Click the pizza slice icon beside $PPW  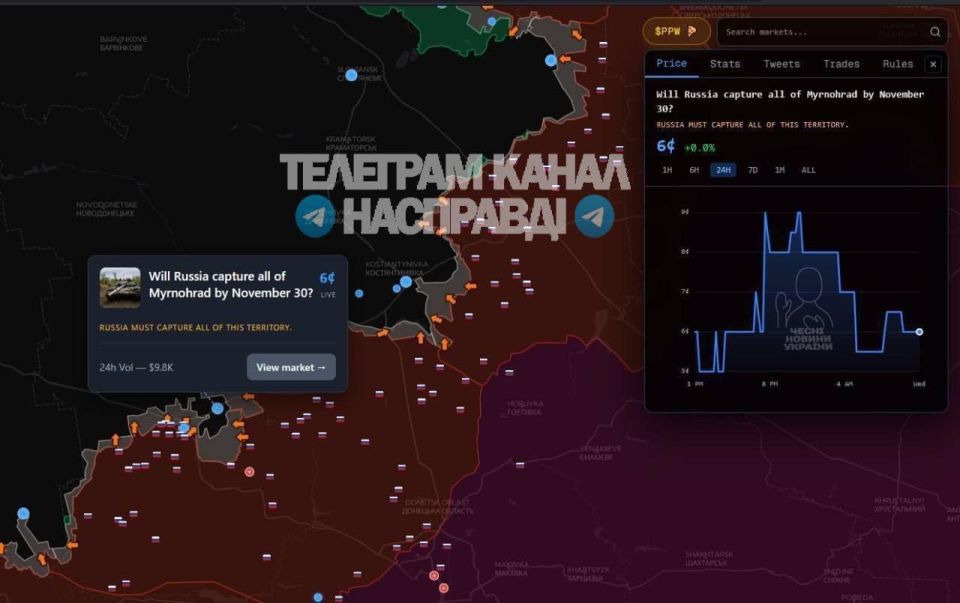click(689, 31)
